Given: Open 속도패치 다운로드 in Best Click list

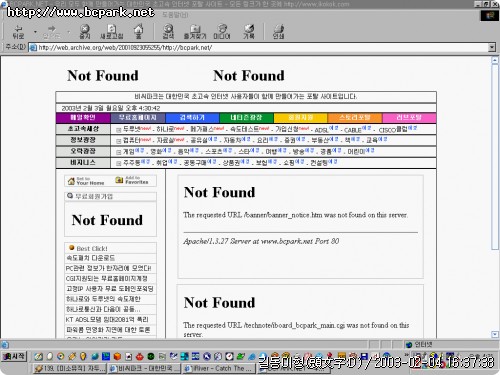Looking at the screenshot, I should coord(91,258).
